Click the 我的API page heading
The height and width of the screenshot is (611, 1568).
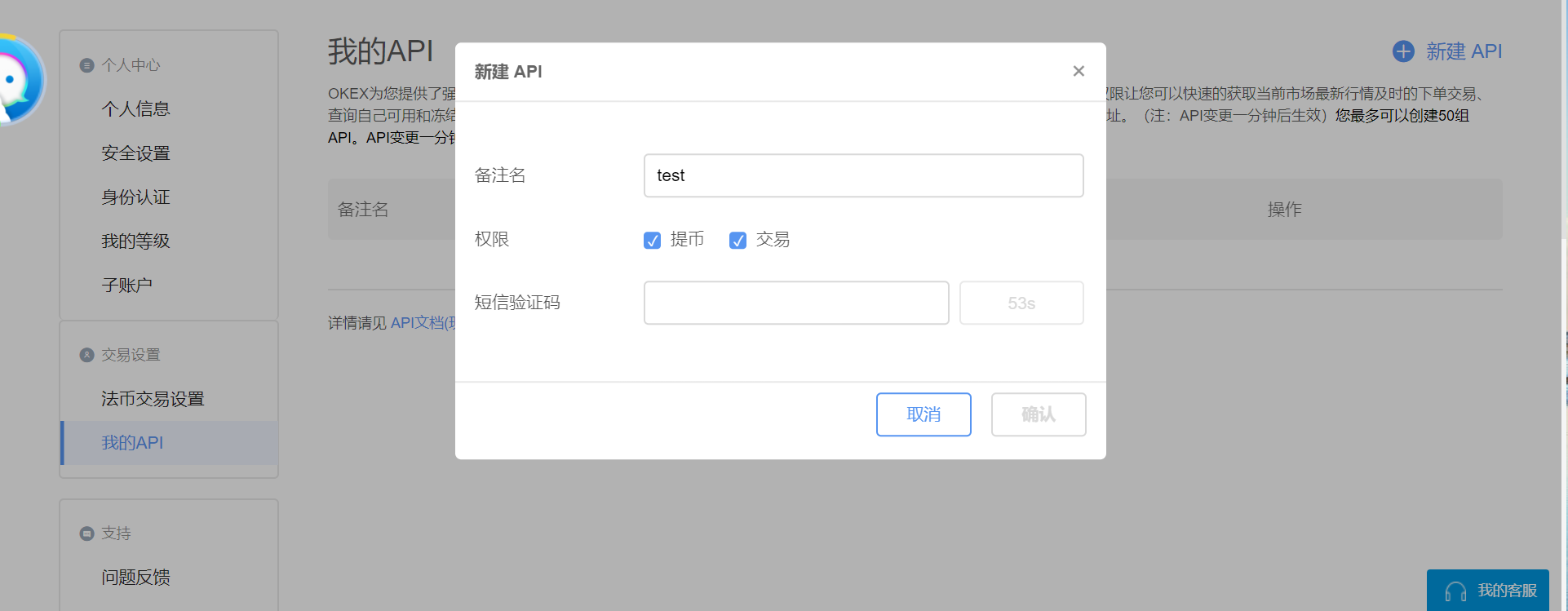tap(381, 51)
